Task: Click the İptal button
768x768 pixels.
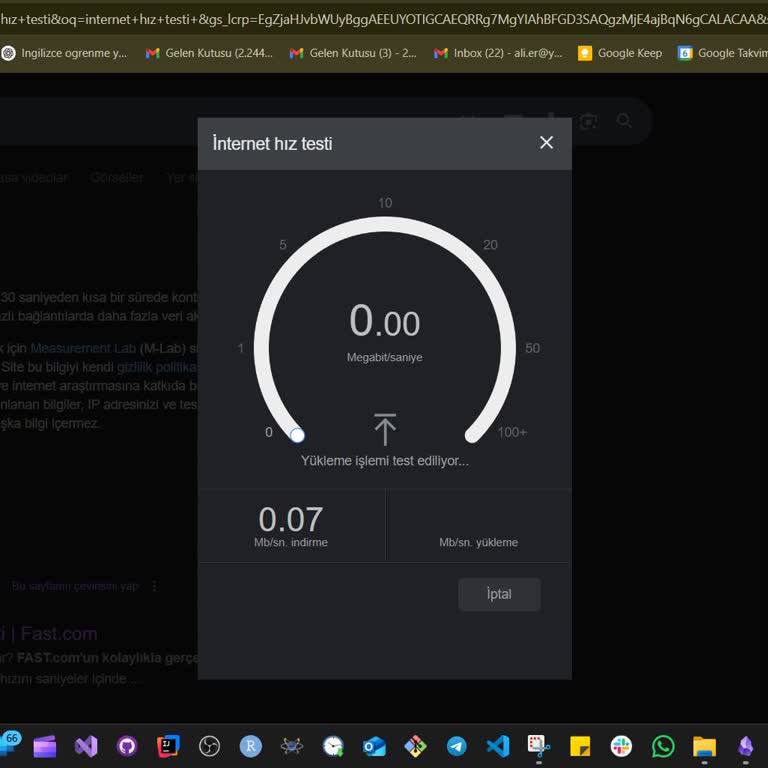Action: (499, 594)
